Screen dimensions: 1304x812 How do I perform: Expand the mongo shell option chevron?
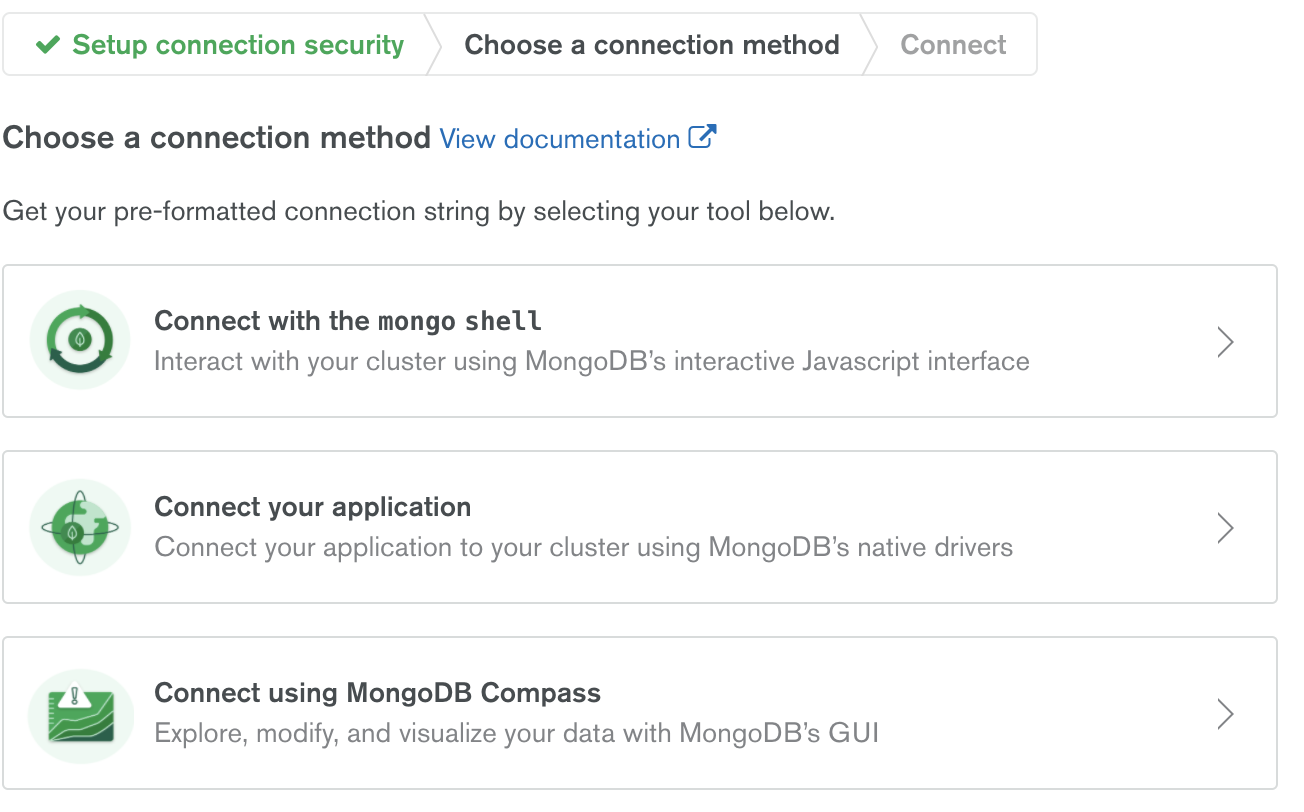[x=1225, y=342]
